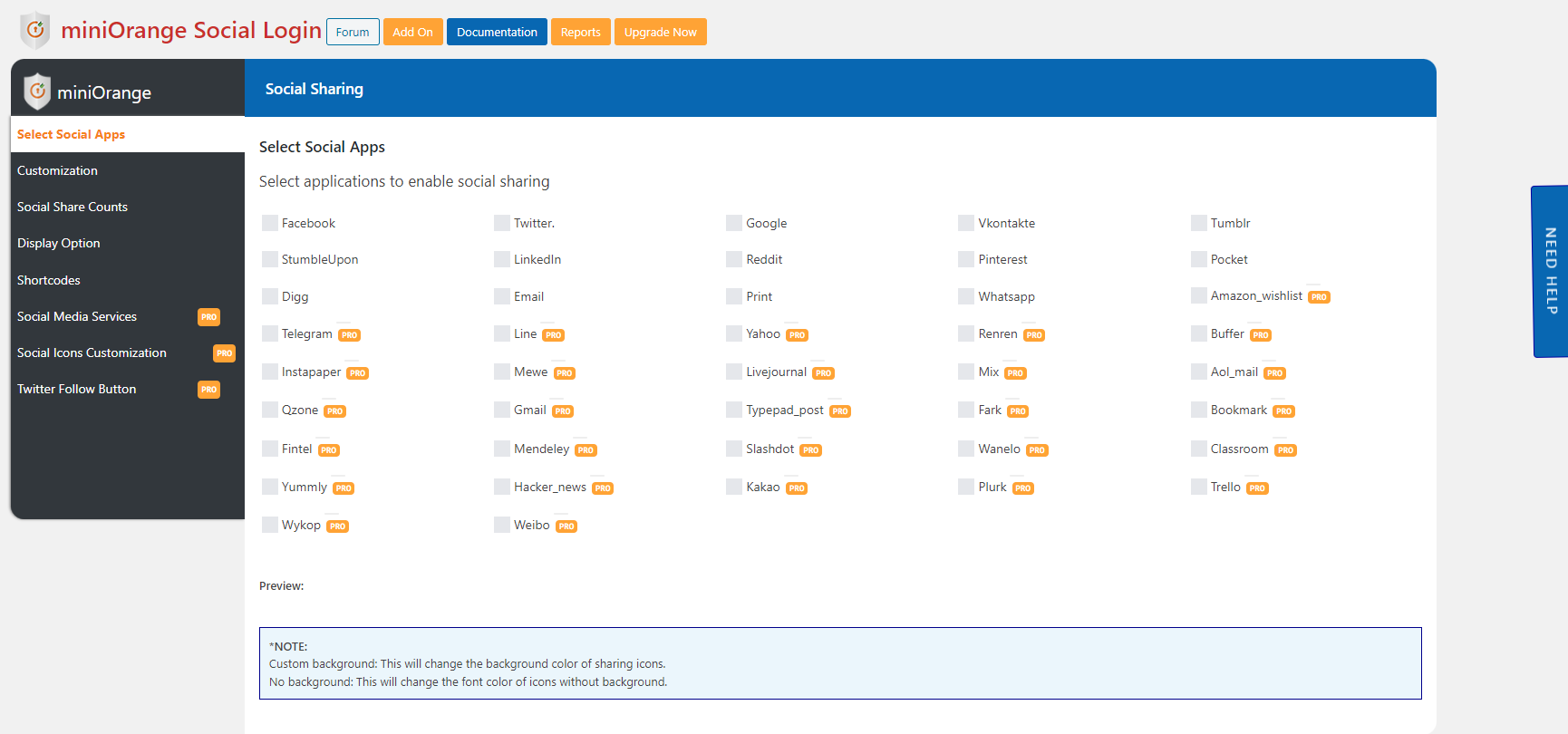Click the Social Sharing header text
This screenshot has width=1568, height=734.
315,89
